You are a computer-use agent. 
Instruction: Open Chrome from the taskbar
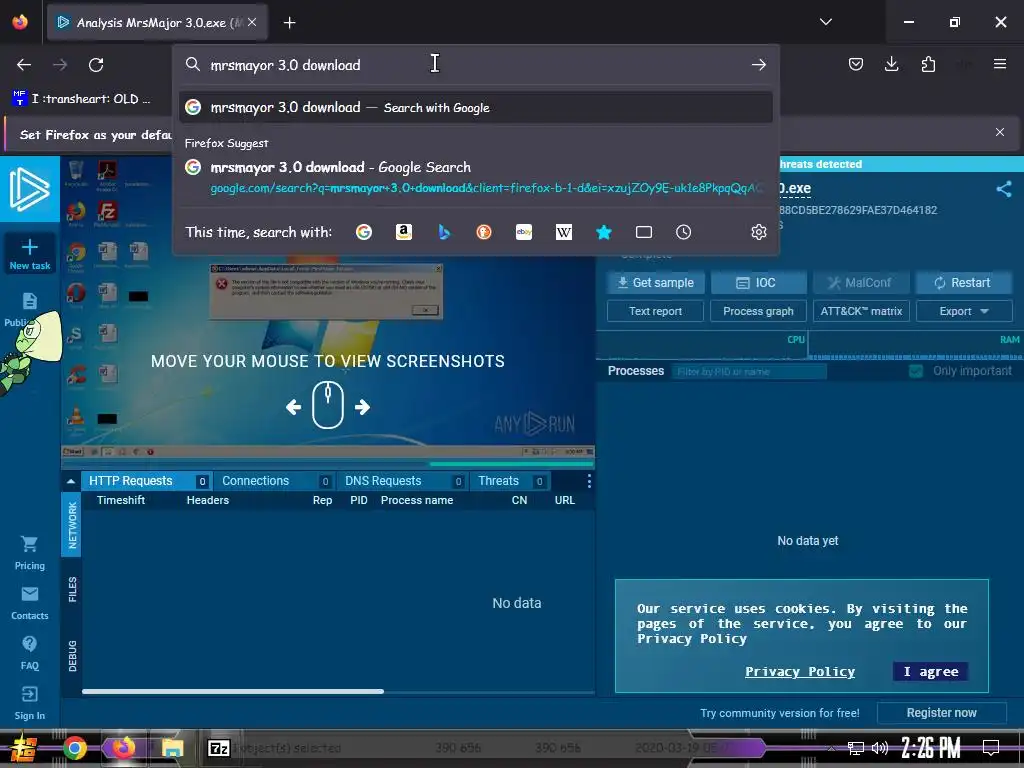(74, 748)
